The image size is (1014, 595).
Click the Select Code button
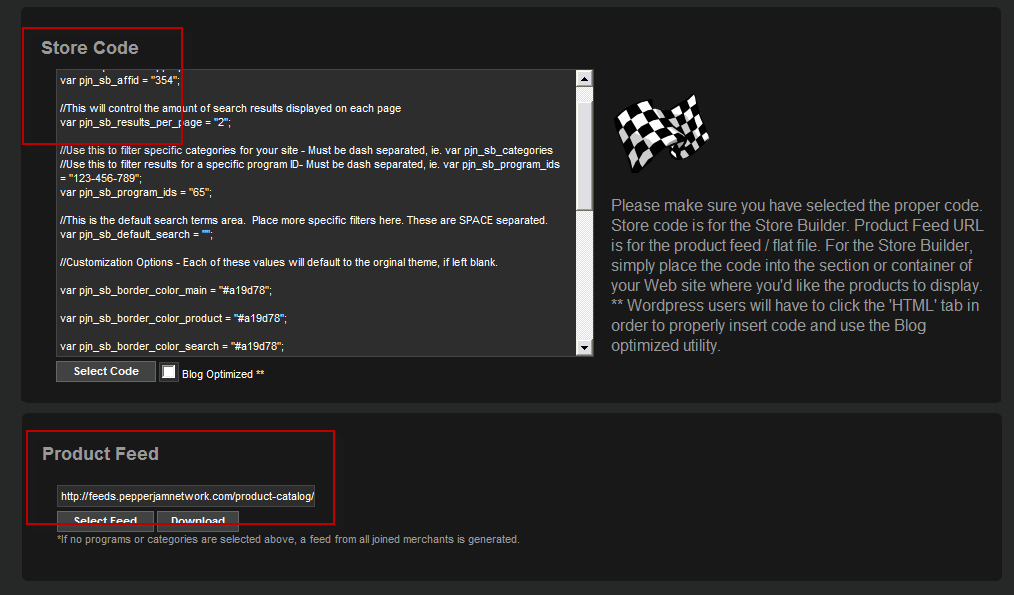(x=106, y=371)
